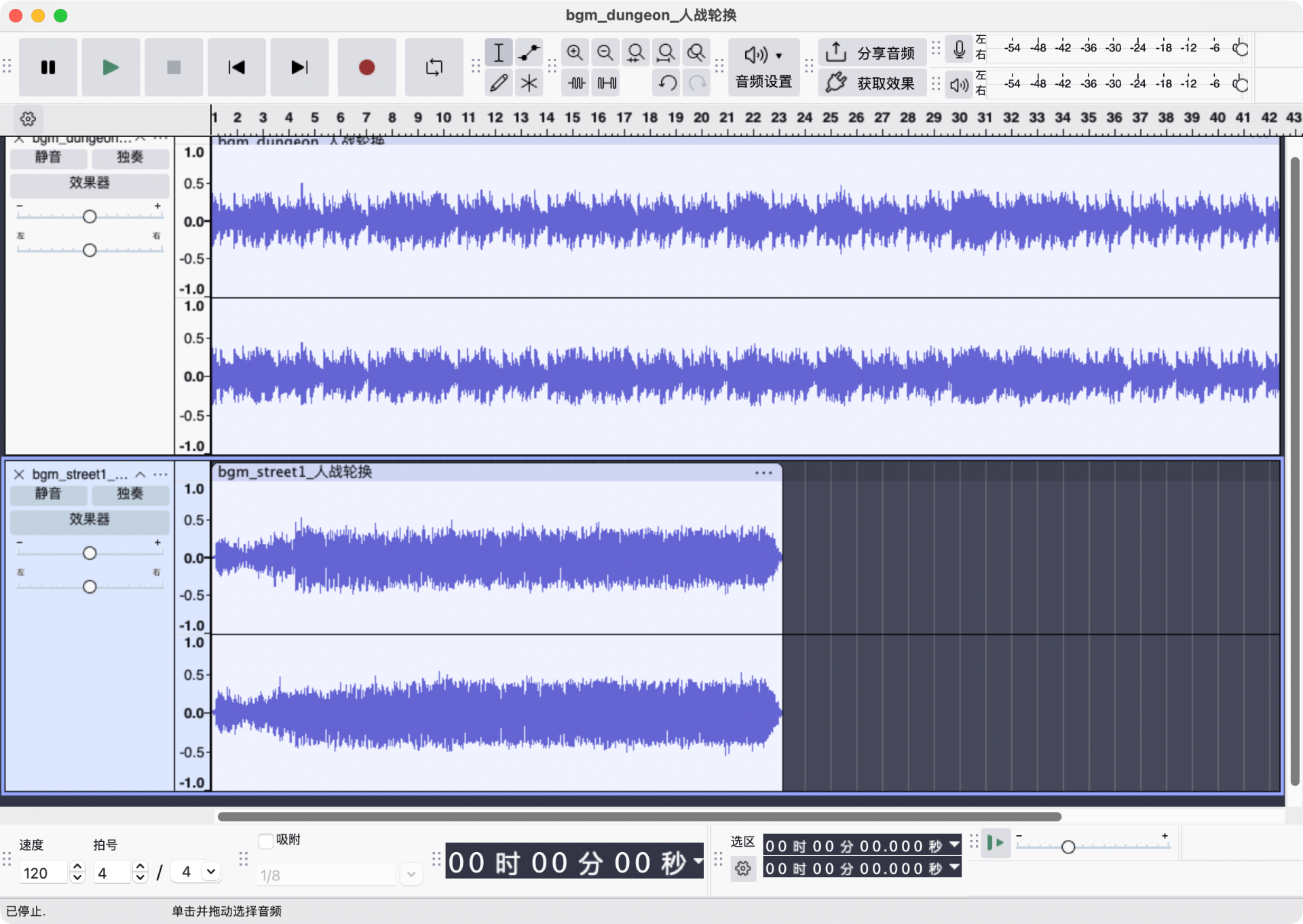Mute the bgm_dungeon track with 静音
The width and height of the screenshot is (1303, 924).
coord(48,157)
